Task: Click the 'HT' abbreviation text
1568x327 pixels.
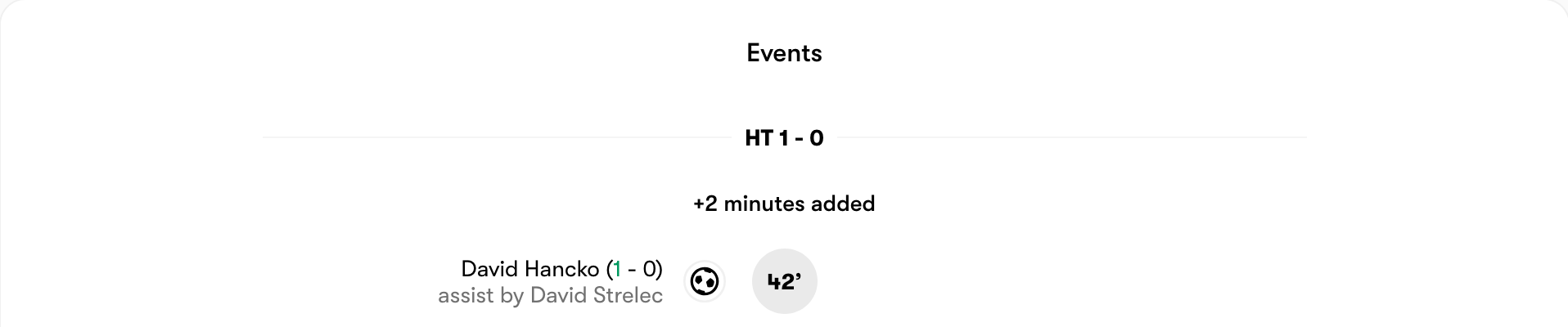Action: tap(759, 138)
